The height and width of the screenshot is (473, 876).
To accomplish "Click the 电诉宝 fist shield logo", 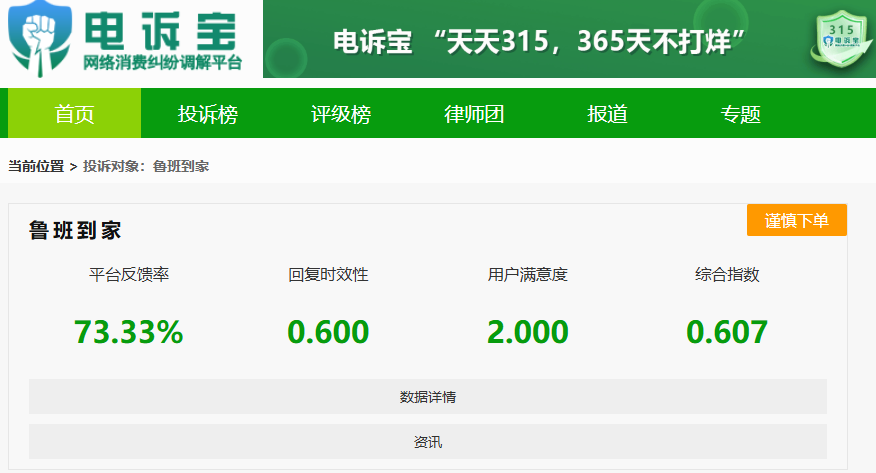I will [40, 38].
